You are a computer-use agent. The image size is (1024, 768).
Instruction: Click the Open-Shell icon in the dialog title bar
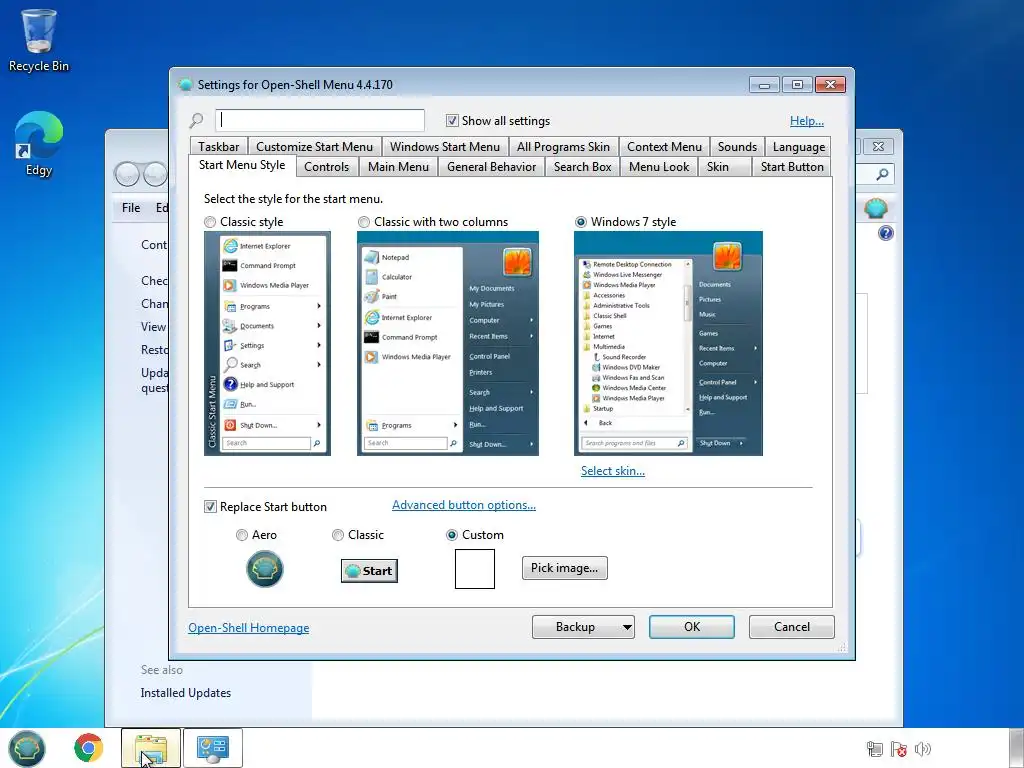(185, 84)
